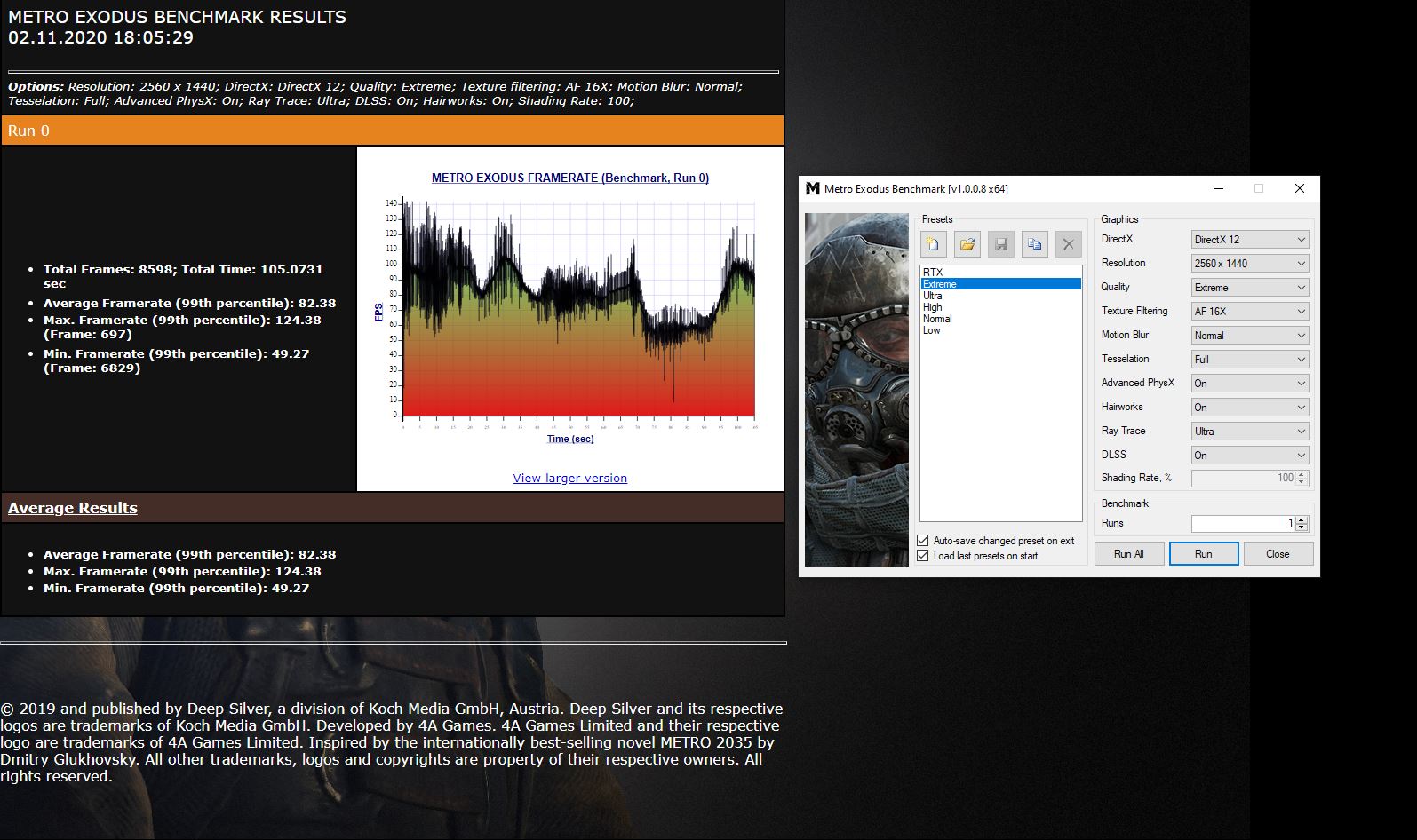Image resolution: width=1417 pixels, height=840 pixels.
Task: Open the Ray Trace dropdown
Action: click(x=1250, y=432)
